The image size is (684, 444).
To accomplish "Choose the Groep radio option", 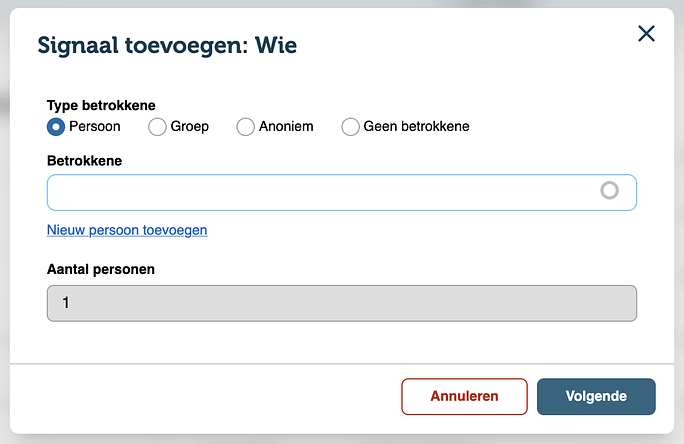I will 157,127.
